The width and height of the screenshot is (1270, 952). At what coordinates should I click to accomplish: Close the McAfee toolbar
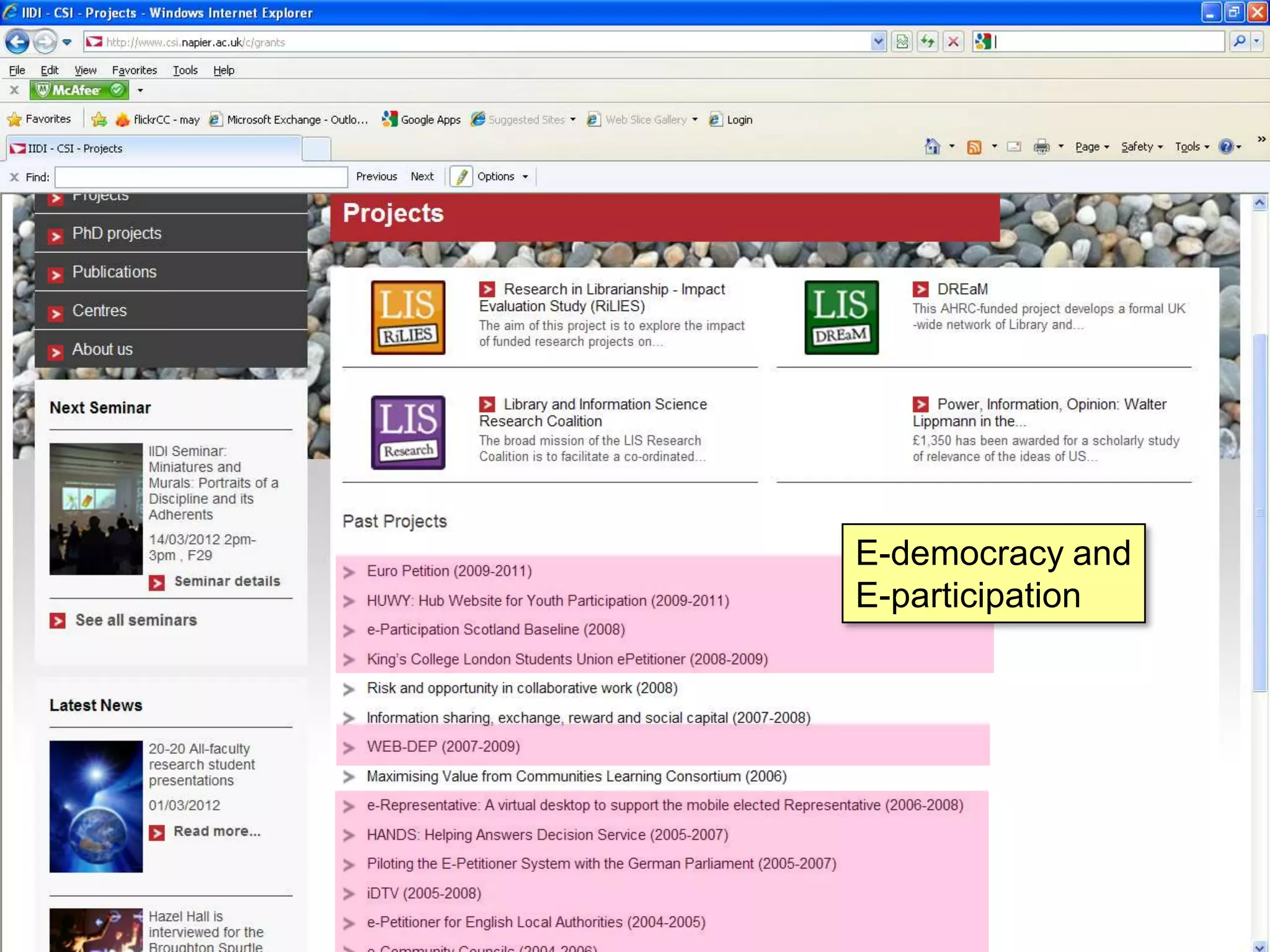(14, 90)
